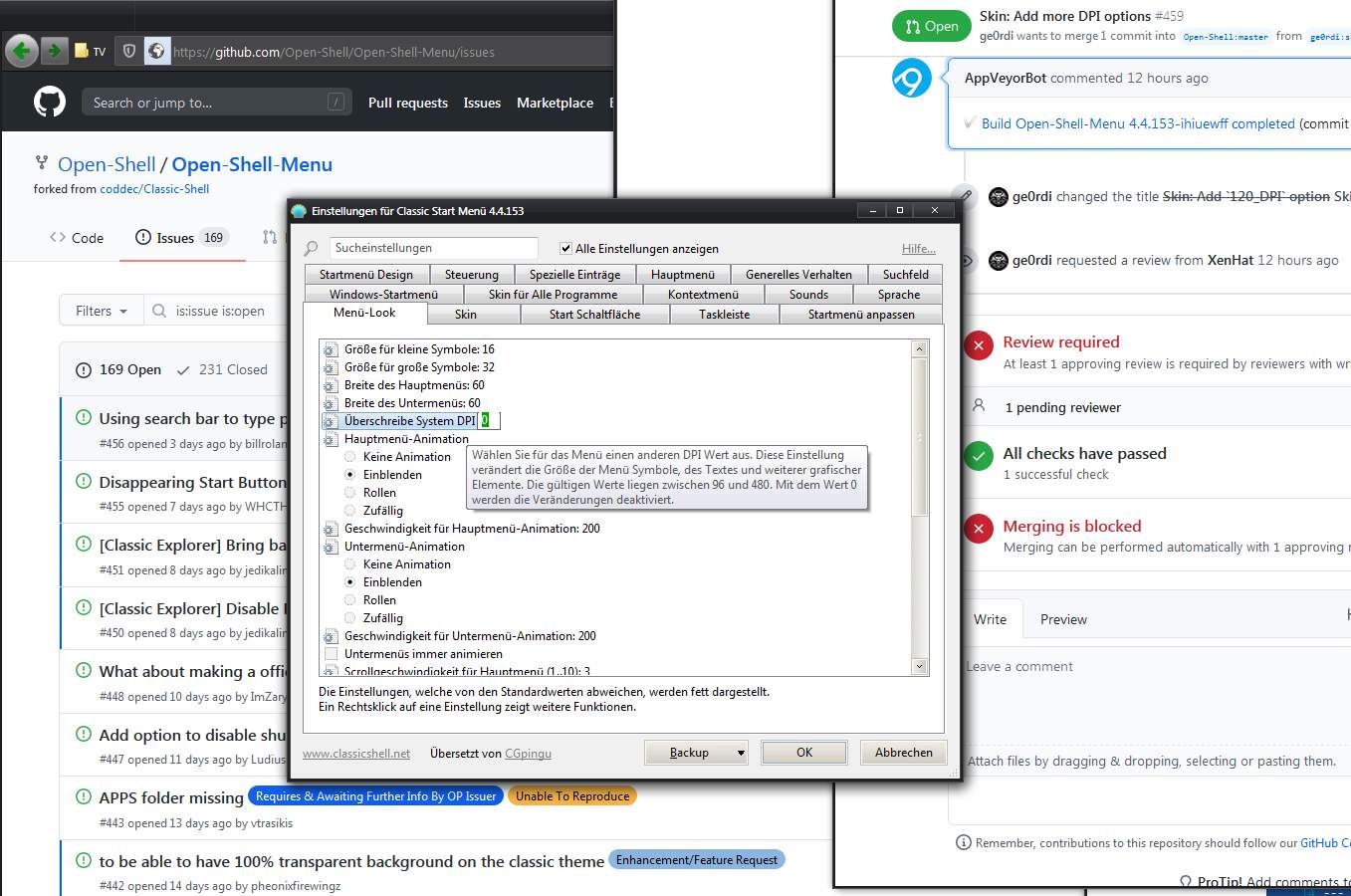Click the Unable To Reproduce label

tap(572, 796)
